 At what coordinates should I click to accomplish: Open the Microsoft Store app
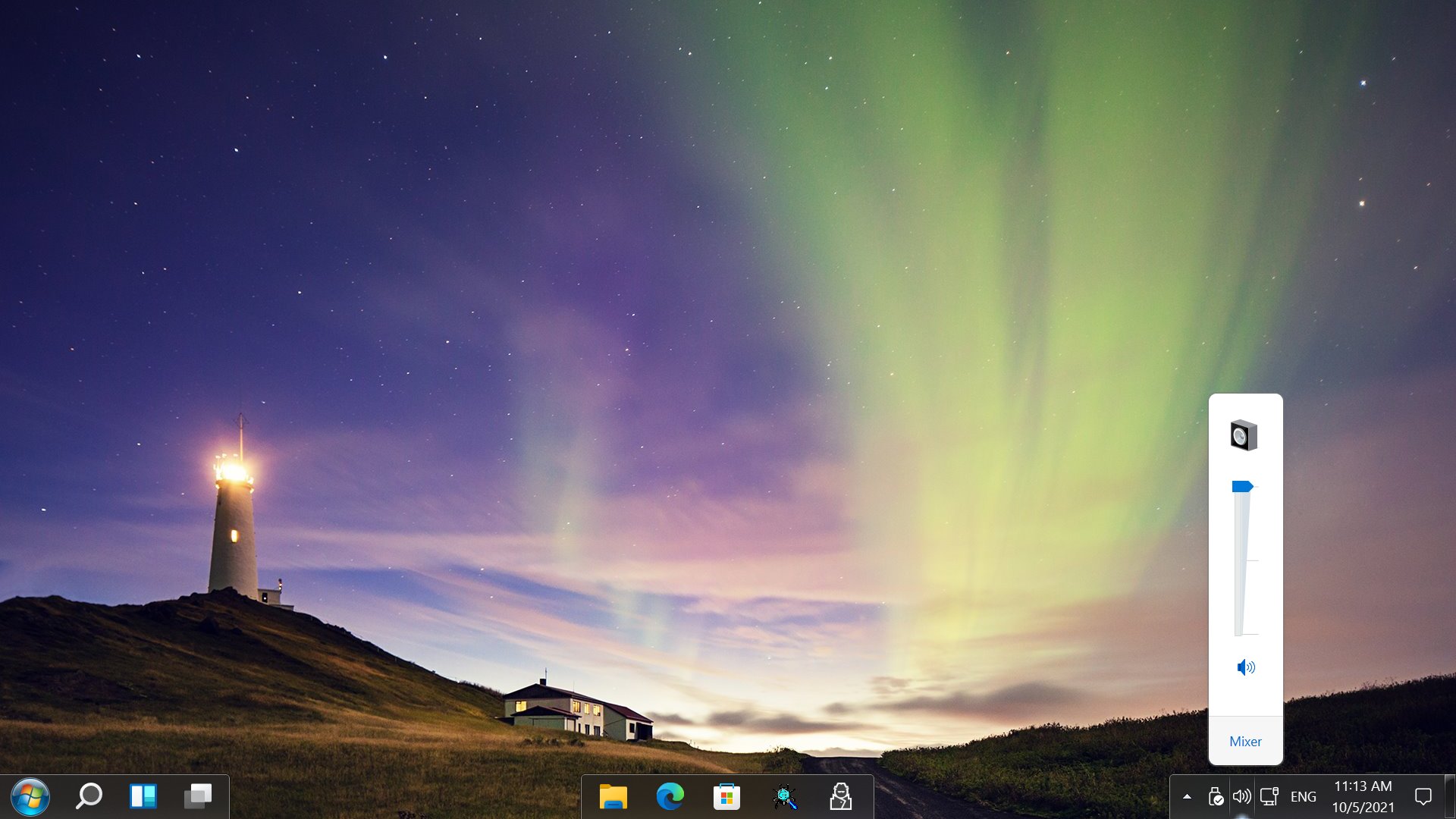(x=726, y=796)
